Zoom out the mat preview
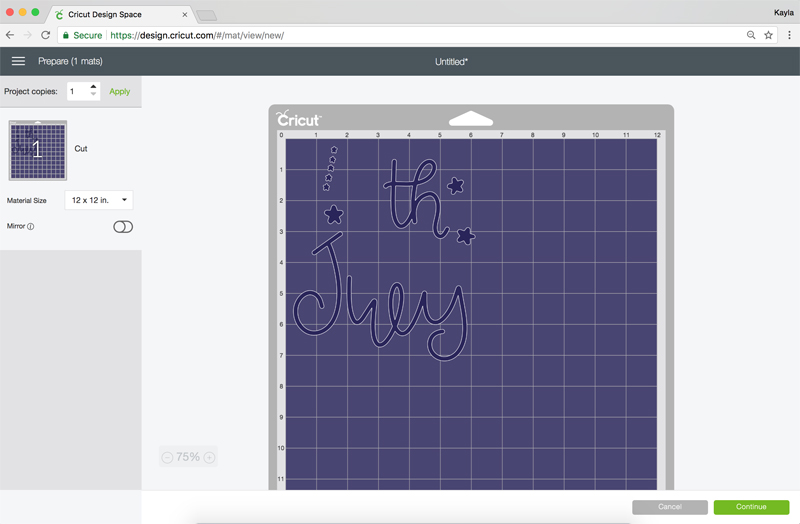Image resolution: width=800 pixels, height=524 pixels. (x=167, y=457)
